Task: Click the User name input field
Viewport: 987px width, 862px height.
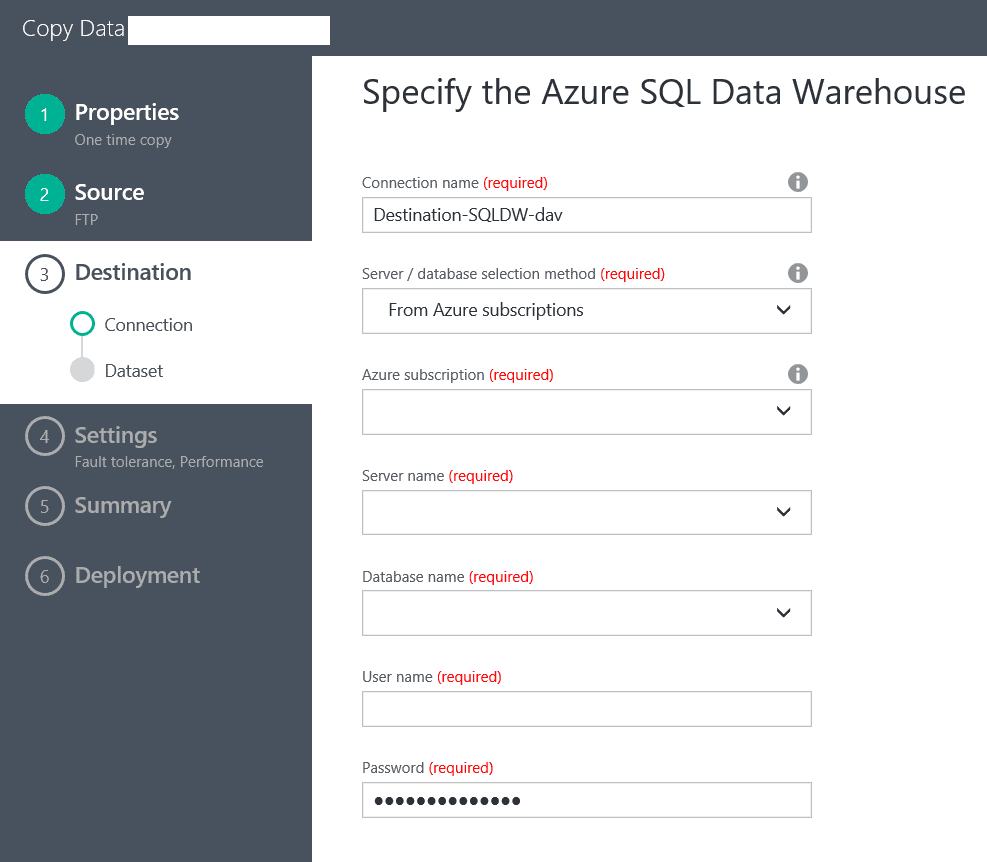Action: (587, 709)
